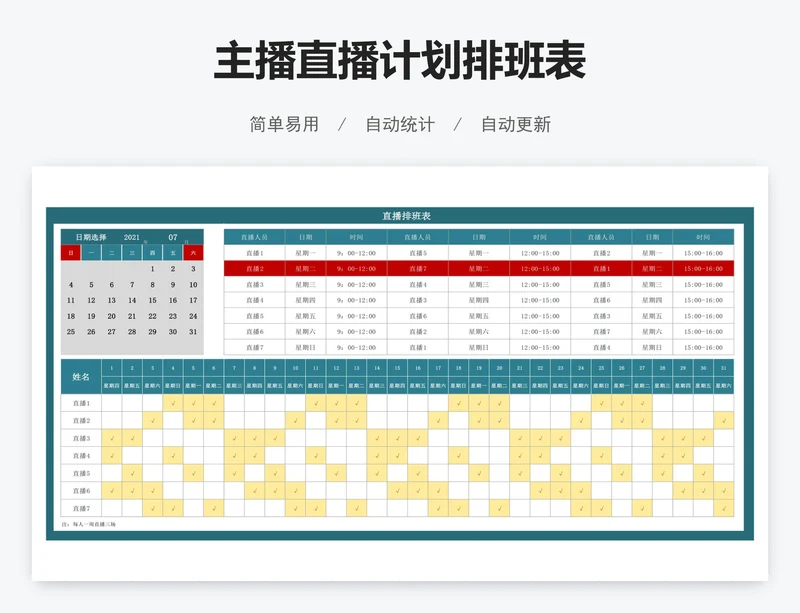The image size is (800, 613).
Task: Click the 9:00-12:00 time cell for 星期日
Action: tap(357, 348)
